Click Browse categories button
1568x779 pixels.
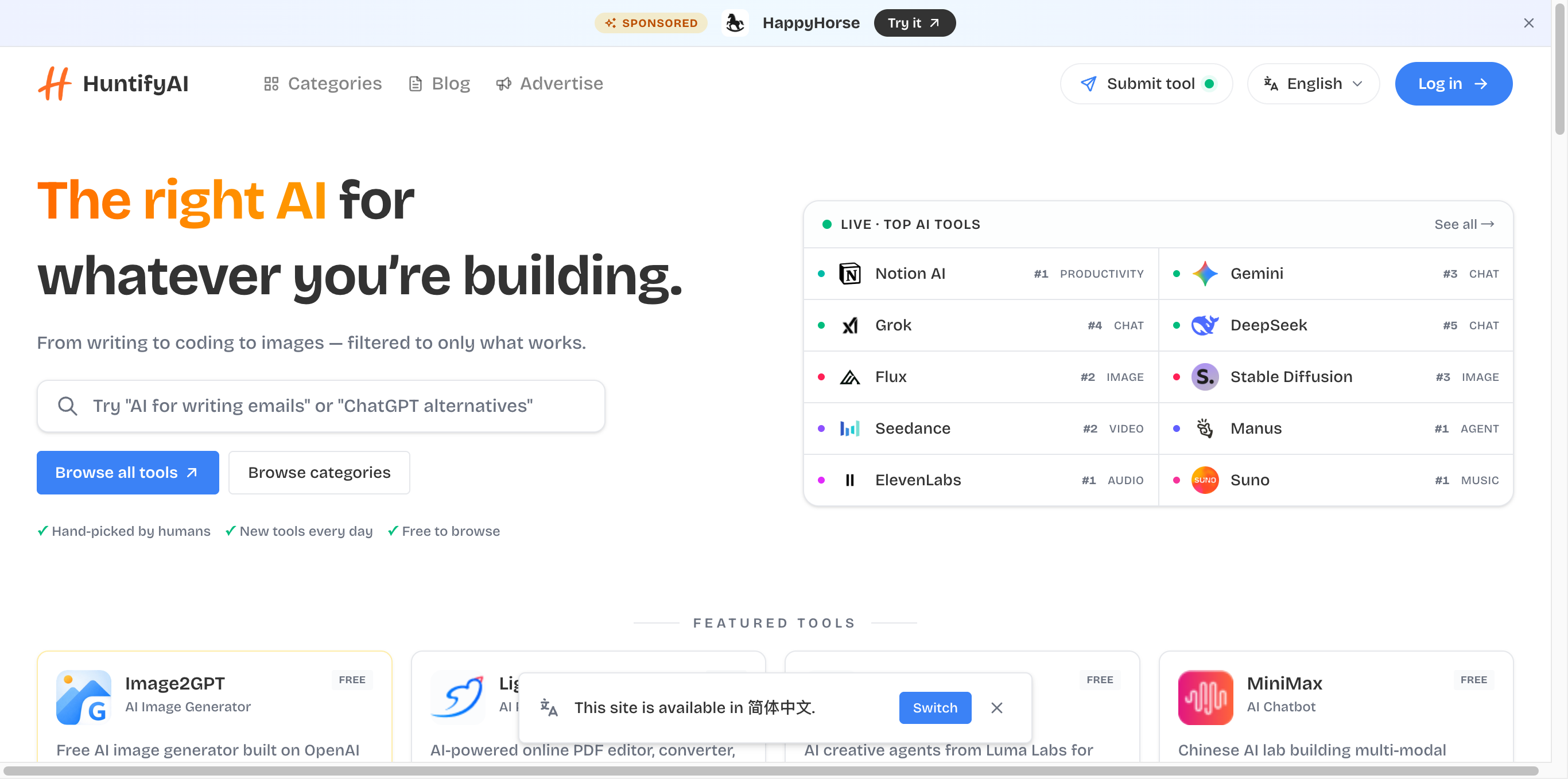(x=319, y=472)
